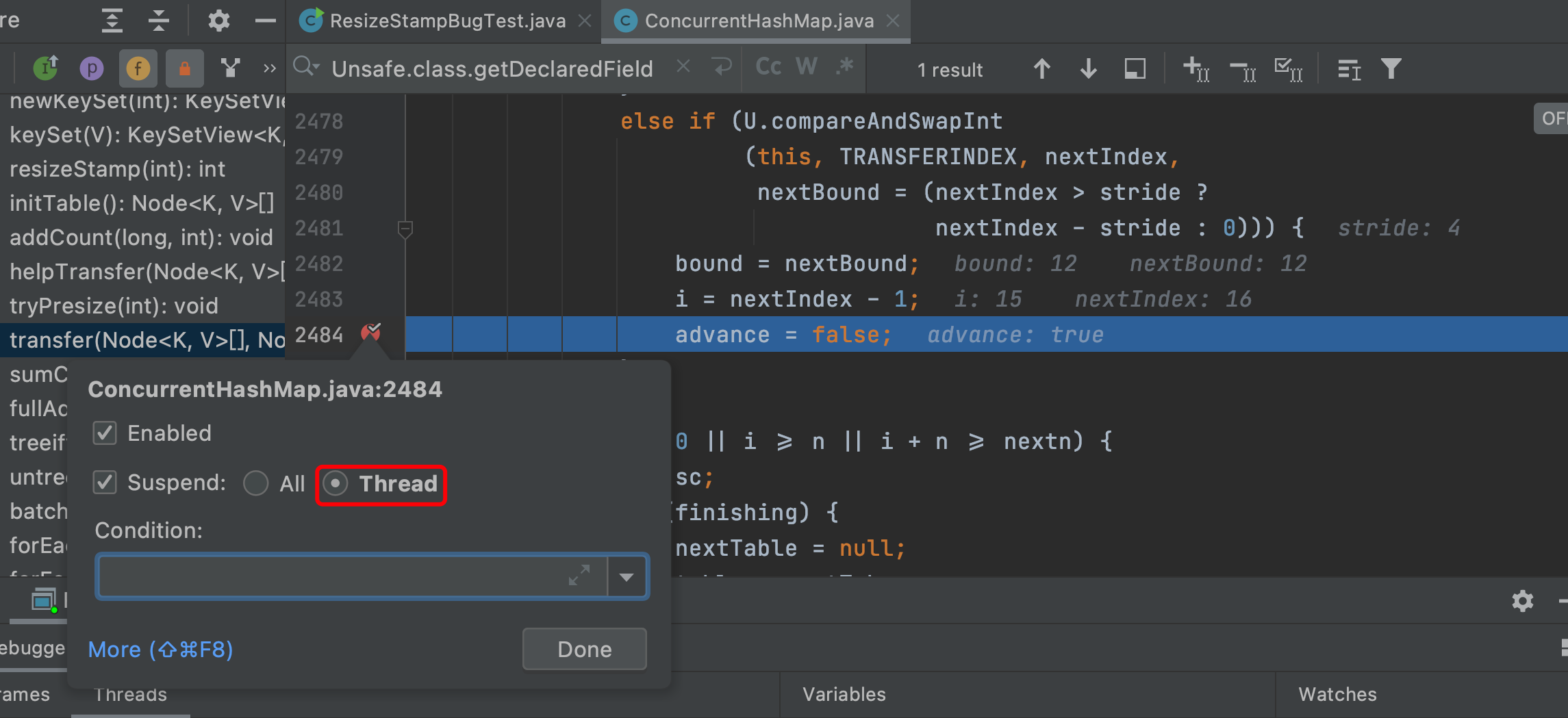Expand the Condition editor field
This screenshot has height=718, width=1568.
(579, 576)
